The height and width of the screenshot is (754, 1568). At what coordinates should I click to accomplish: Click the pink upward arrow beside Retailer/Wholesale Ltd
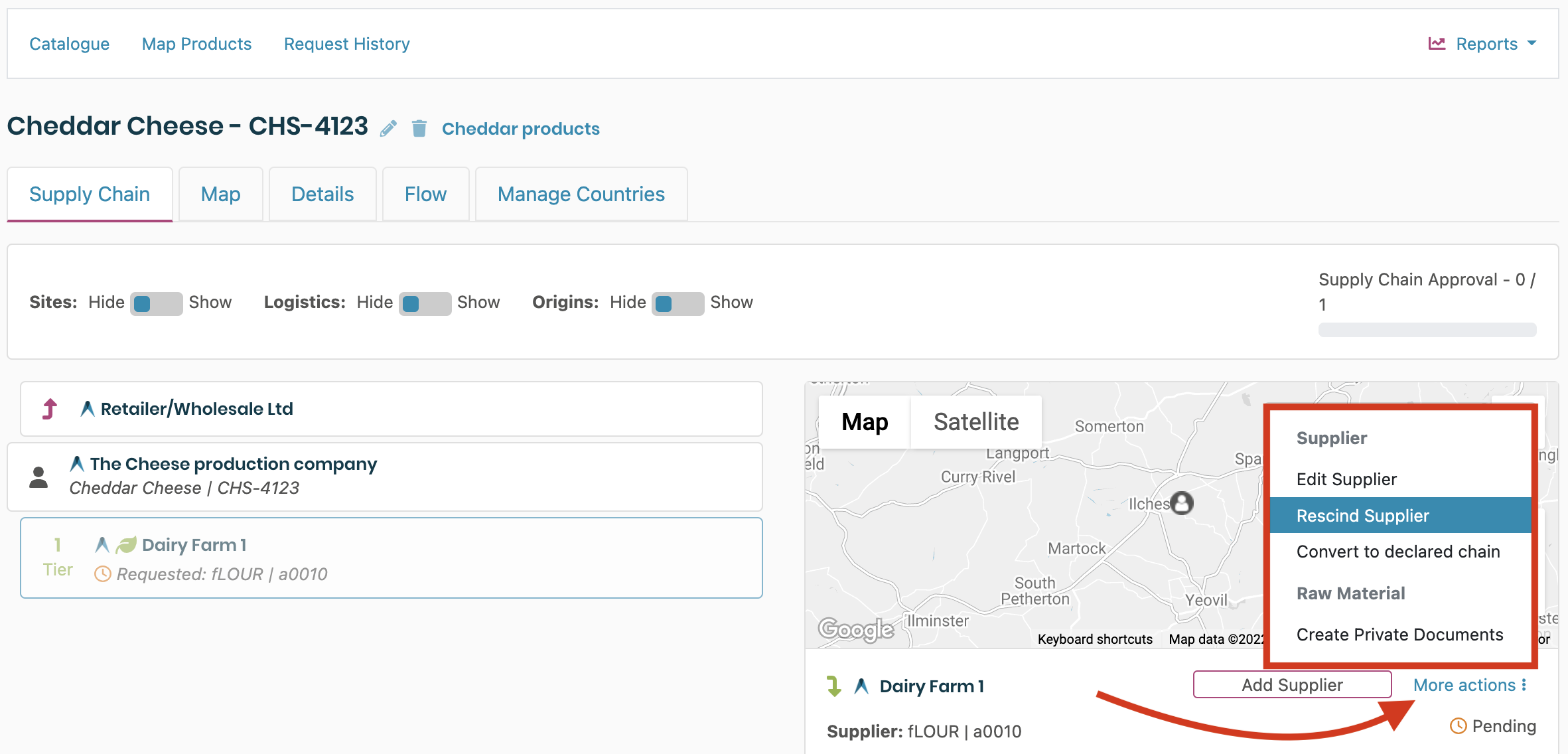[x=50, y=409]
